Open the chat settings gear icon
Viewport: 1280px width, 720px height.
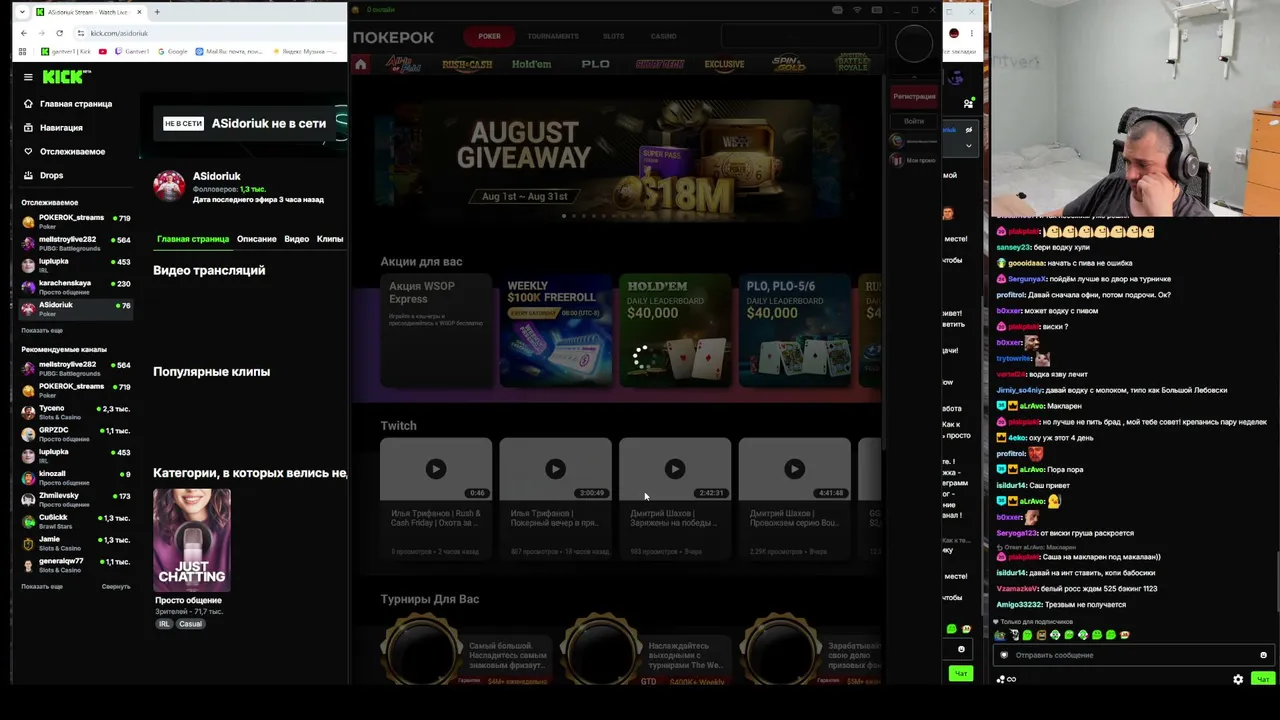point(1238,679)
